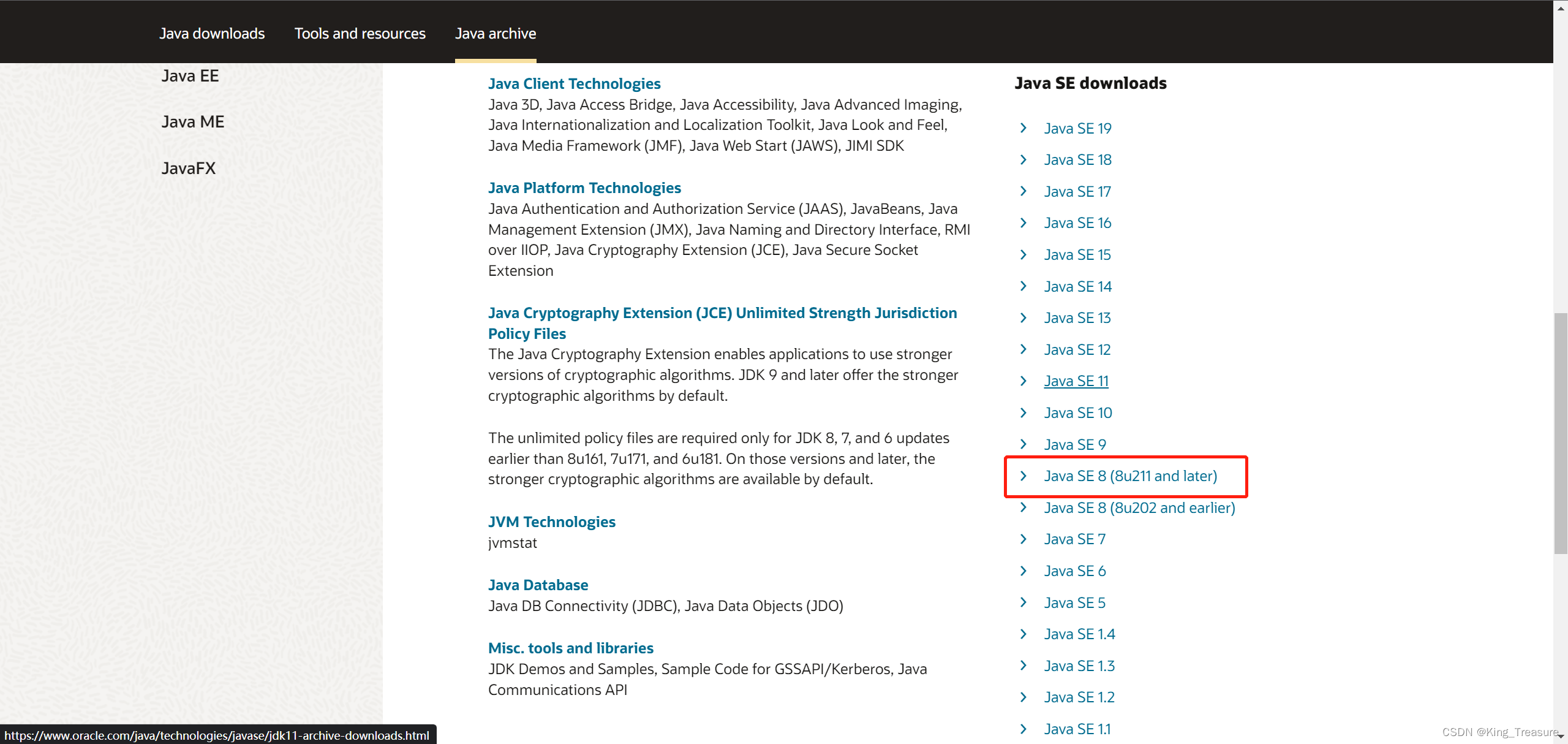
Task: Open the Java SE 19 download link
Action: (x=1077, y=129)
